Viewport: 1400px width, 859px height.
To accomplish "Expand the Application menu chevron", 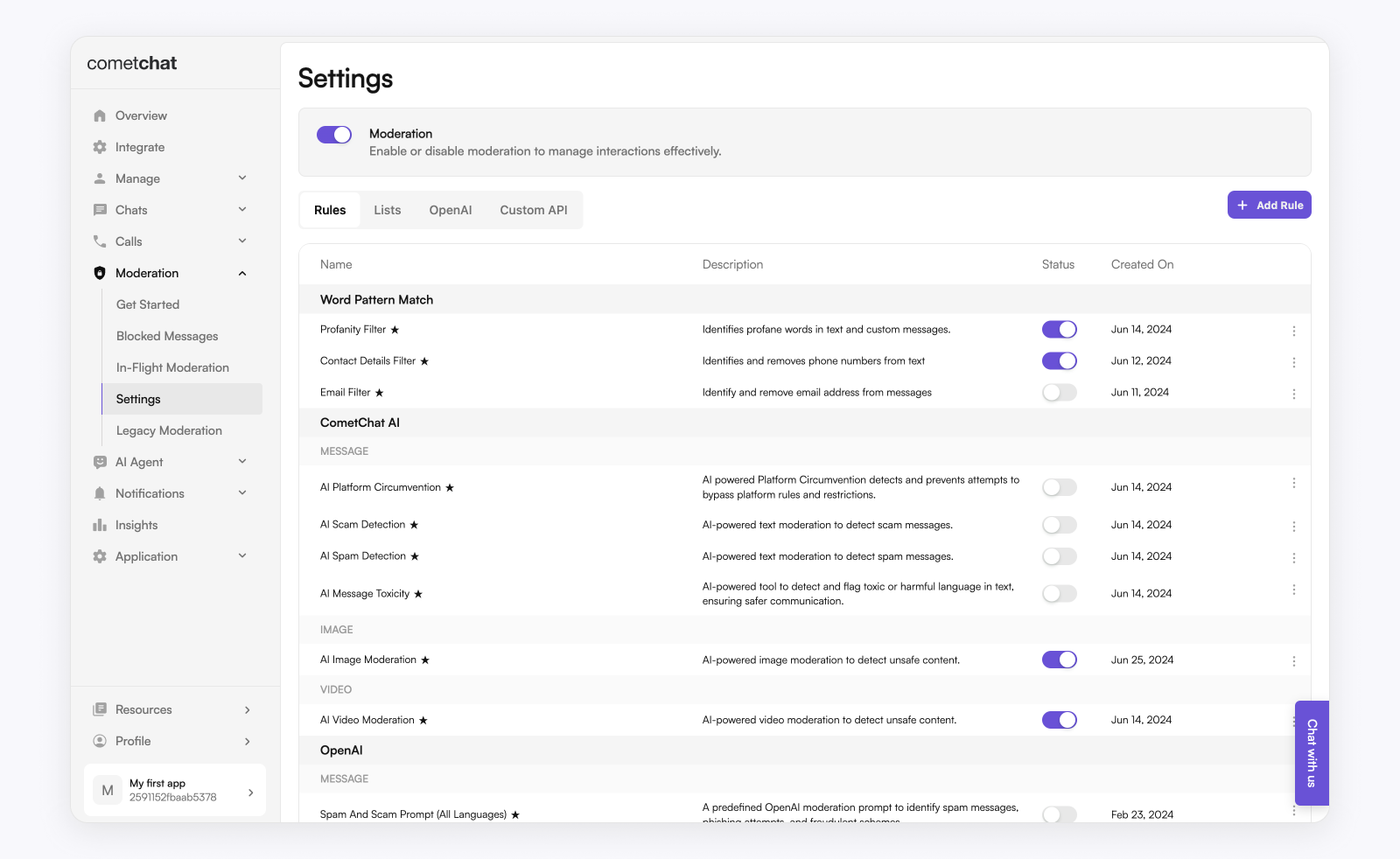I will (x=242, y=556).
